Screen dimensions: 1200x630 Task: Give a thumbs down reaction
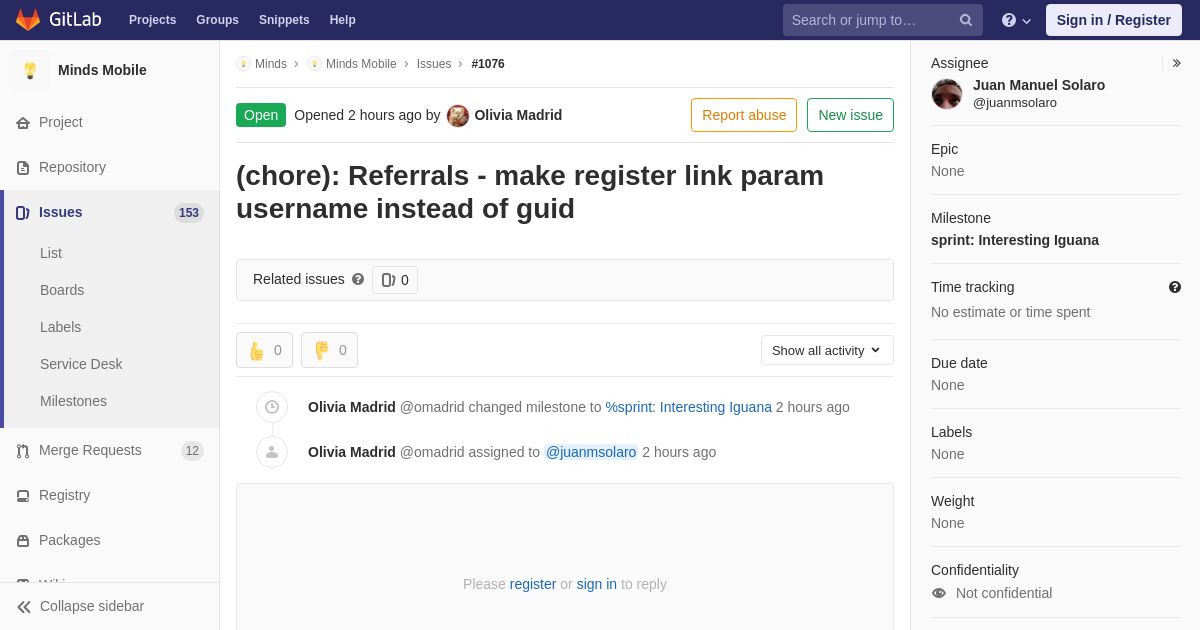(x=329, y=350)
